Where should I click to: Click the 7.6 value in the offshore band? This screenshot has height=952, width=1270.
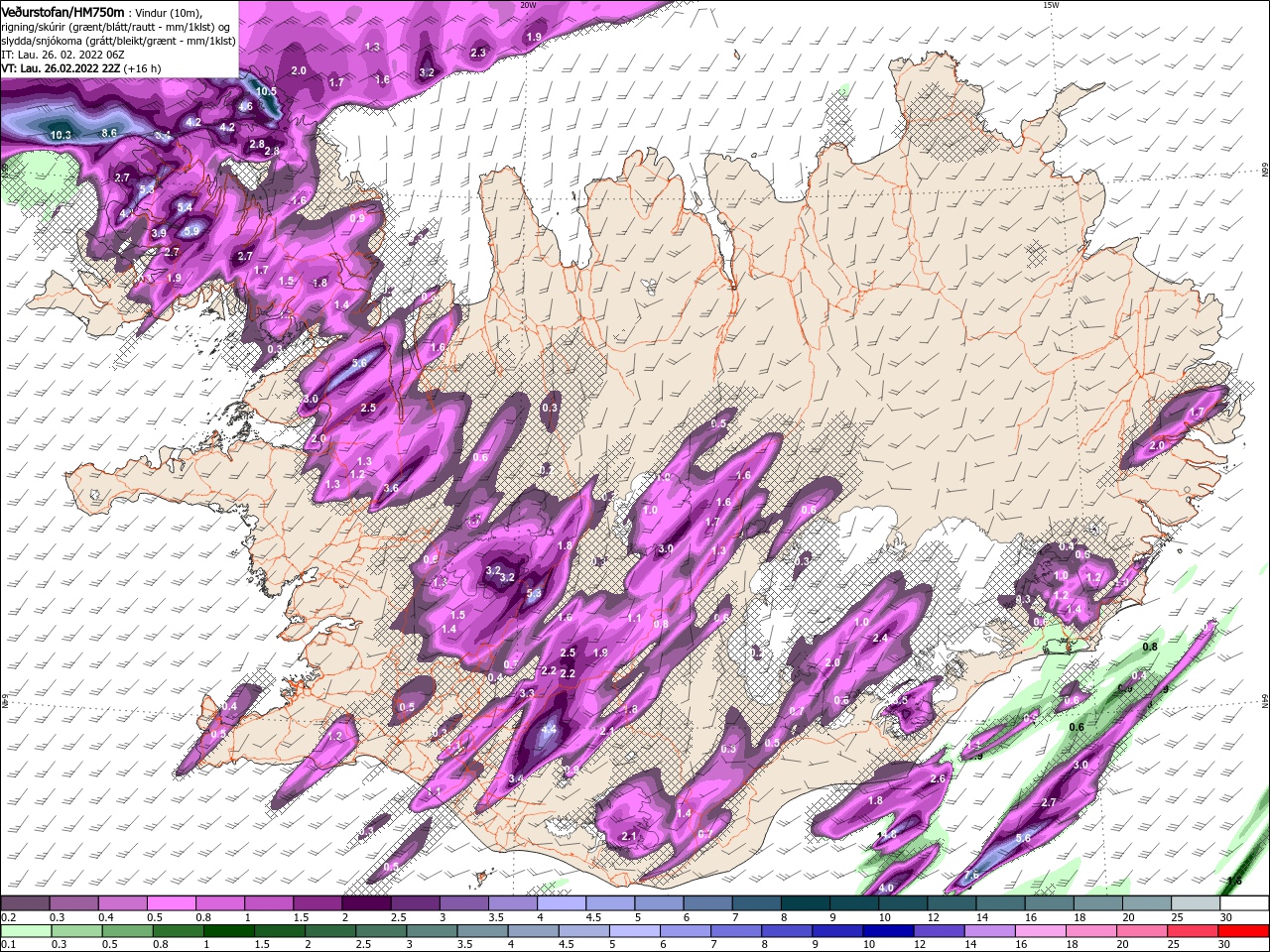[x=971, y=876]
